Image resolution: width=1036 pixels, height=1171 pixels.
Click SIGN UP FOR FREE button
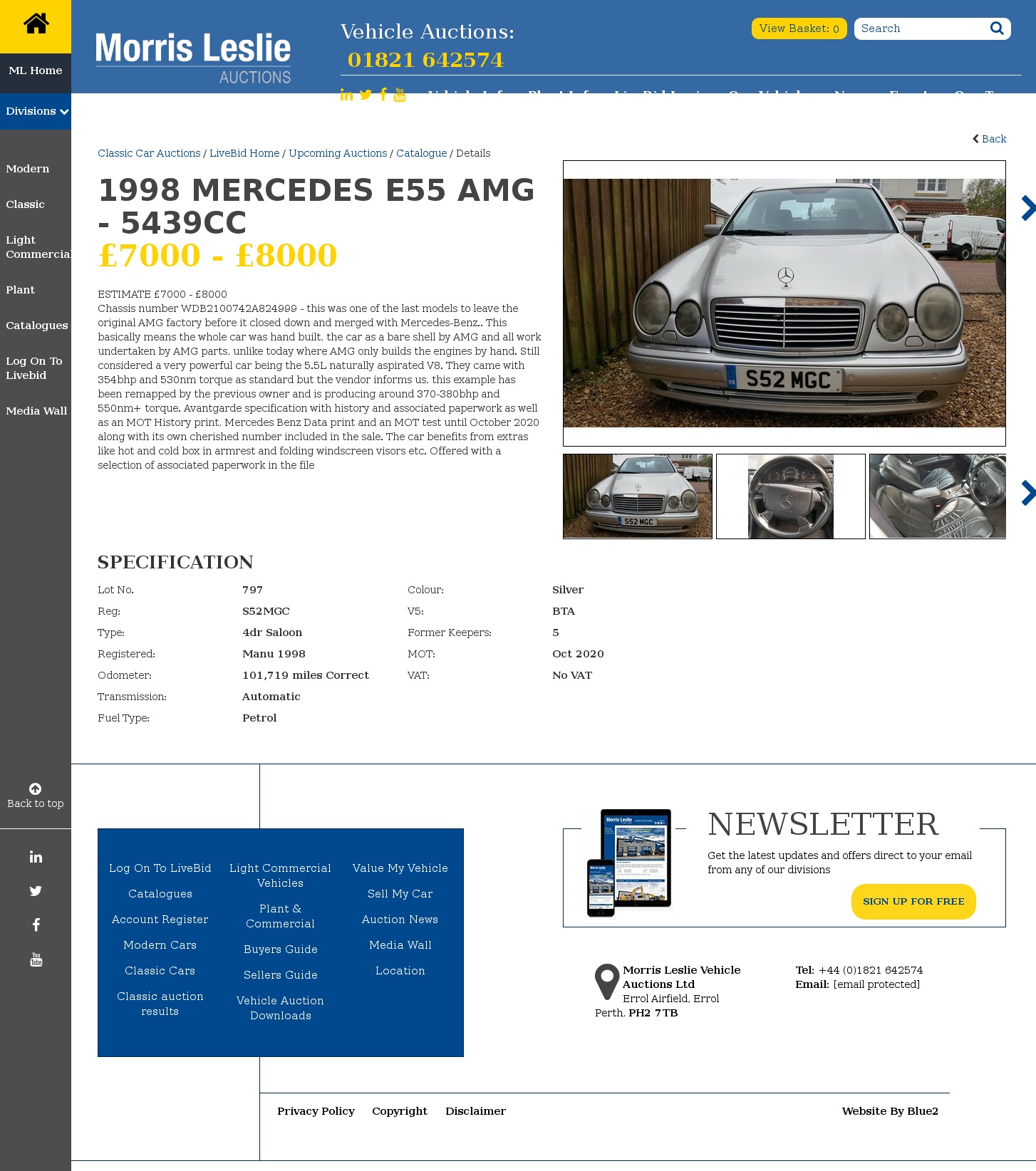913,902
